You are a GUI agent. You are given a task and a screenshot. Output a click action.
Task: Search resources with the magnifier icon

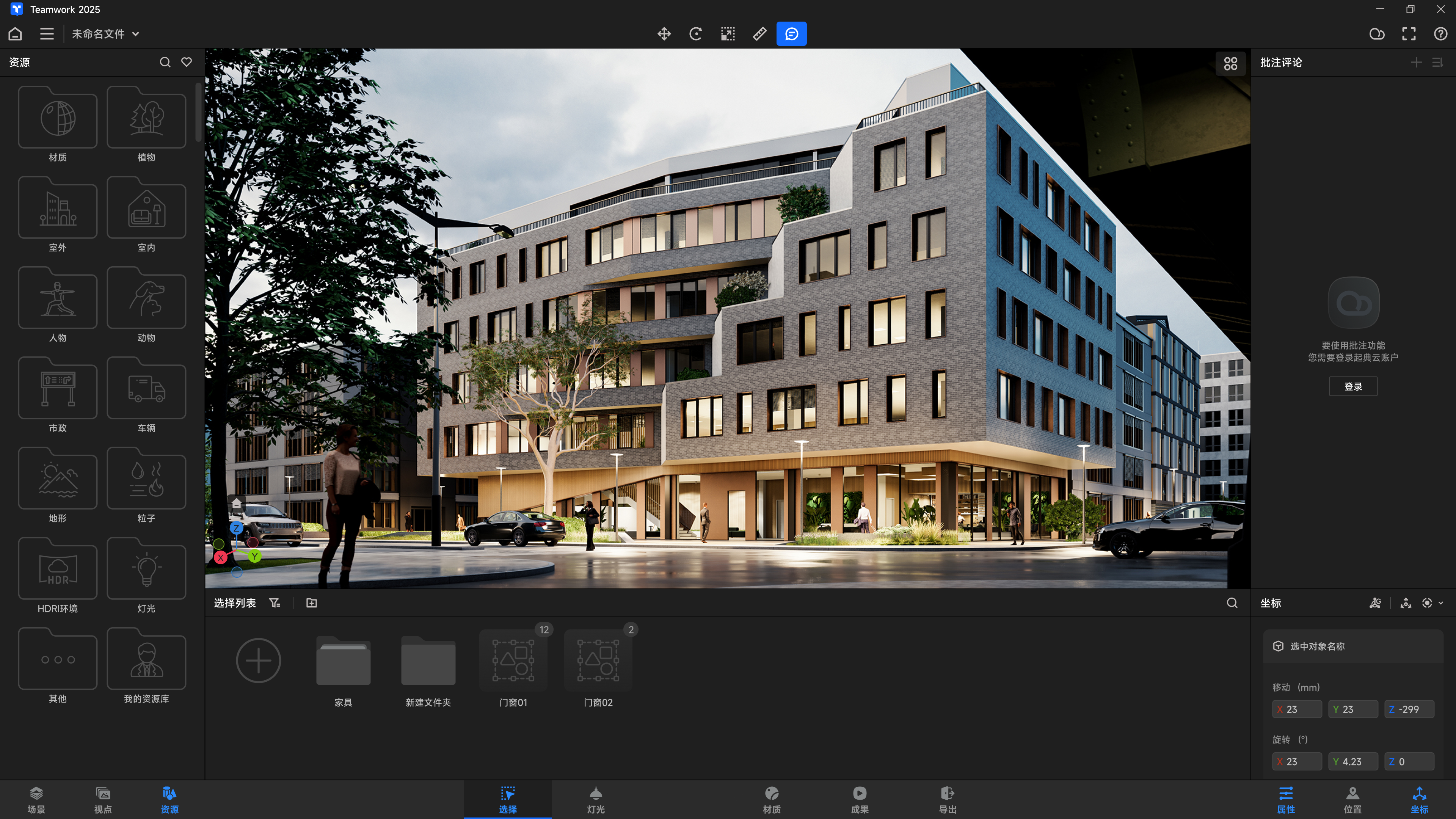165,62
